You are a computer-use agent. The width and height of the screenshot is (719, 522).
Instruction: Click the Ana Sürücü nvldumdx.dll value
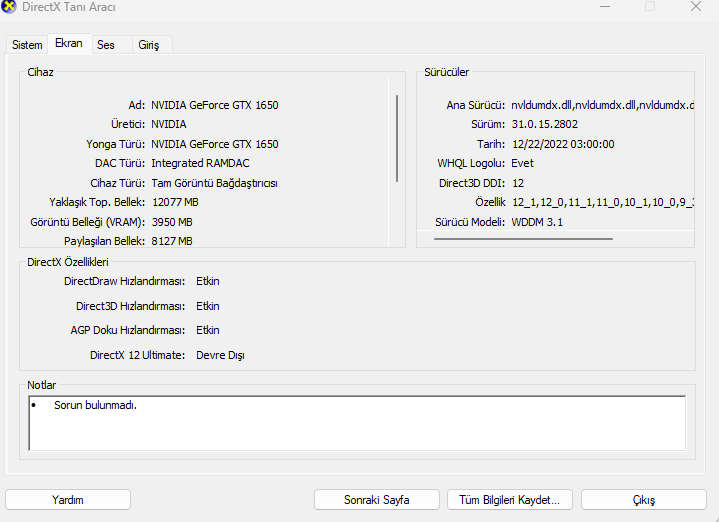(x=602, y=105)
